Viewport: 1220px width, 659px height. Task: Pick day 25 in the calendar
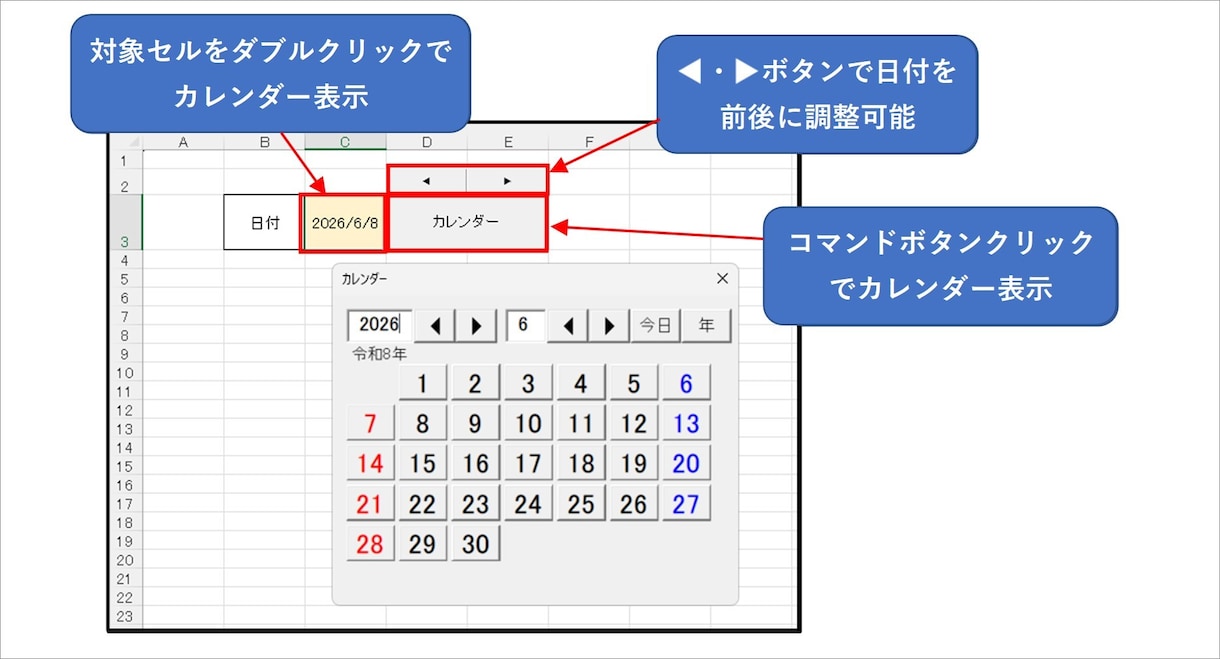581,503
